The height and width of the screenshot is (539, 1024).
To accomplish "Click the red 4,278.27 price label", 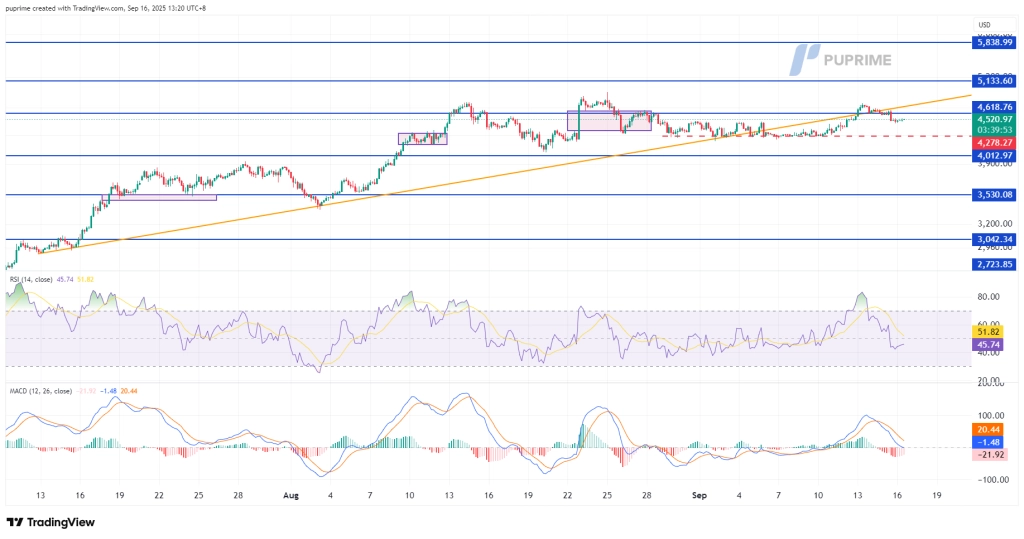I will pos(993,143).
